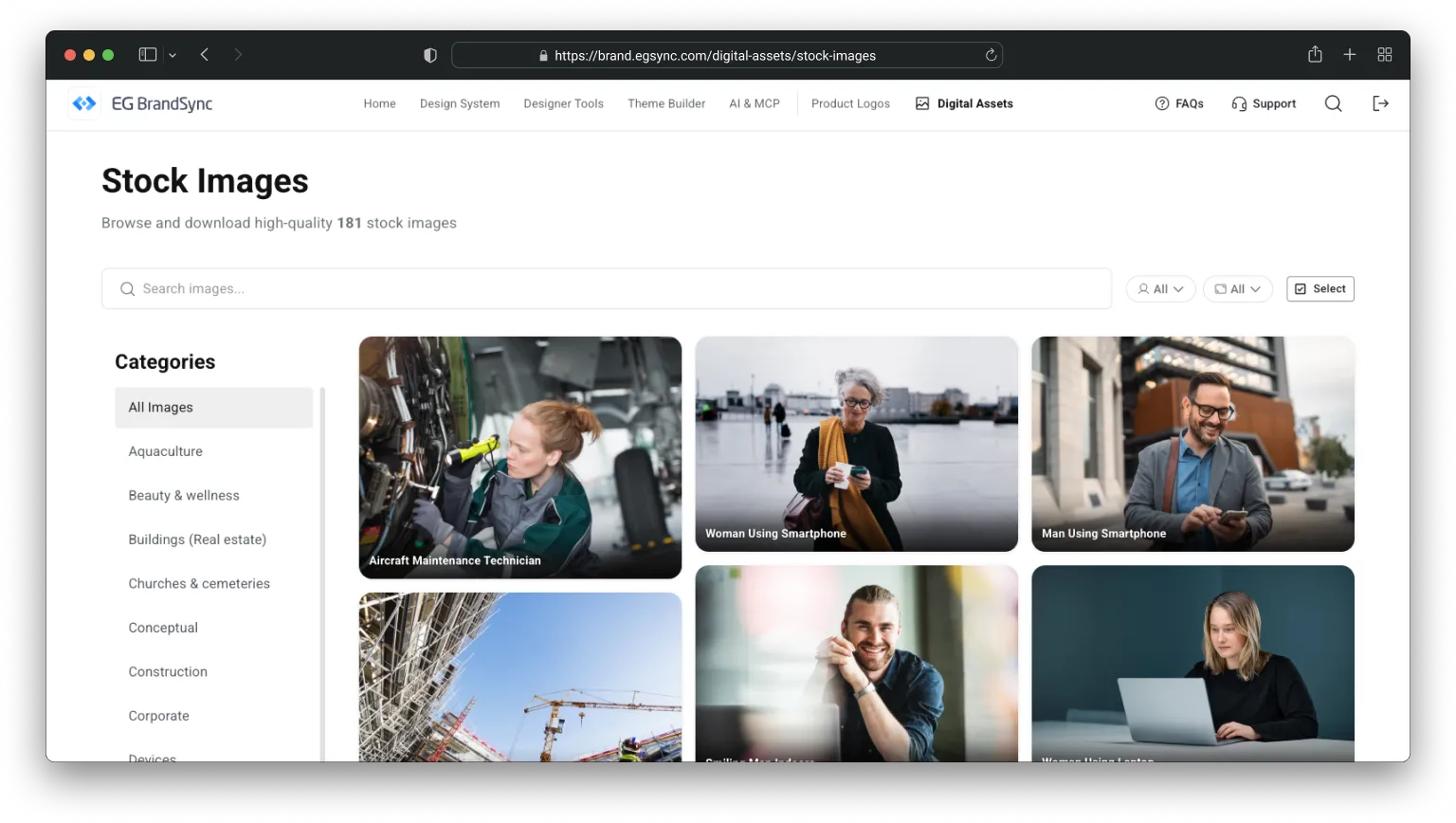Open the Digital Assets menu
The height and width of the screenshot is (823, 1456).
(x=964, y=103)
